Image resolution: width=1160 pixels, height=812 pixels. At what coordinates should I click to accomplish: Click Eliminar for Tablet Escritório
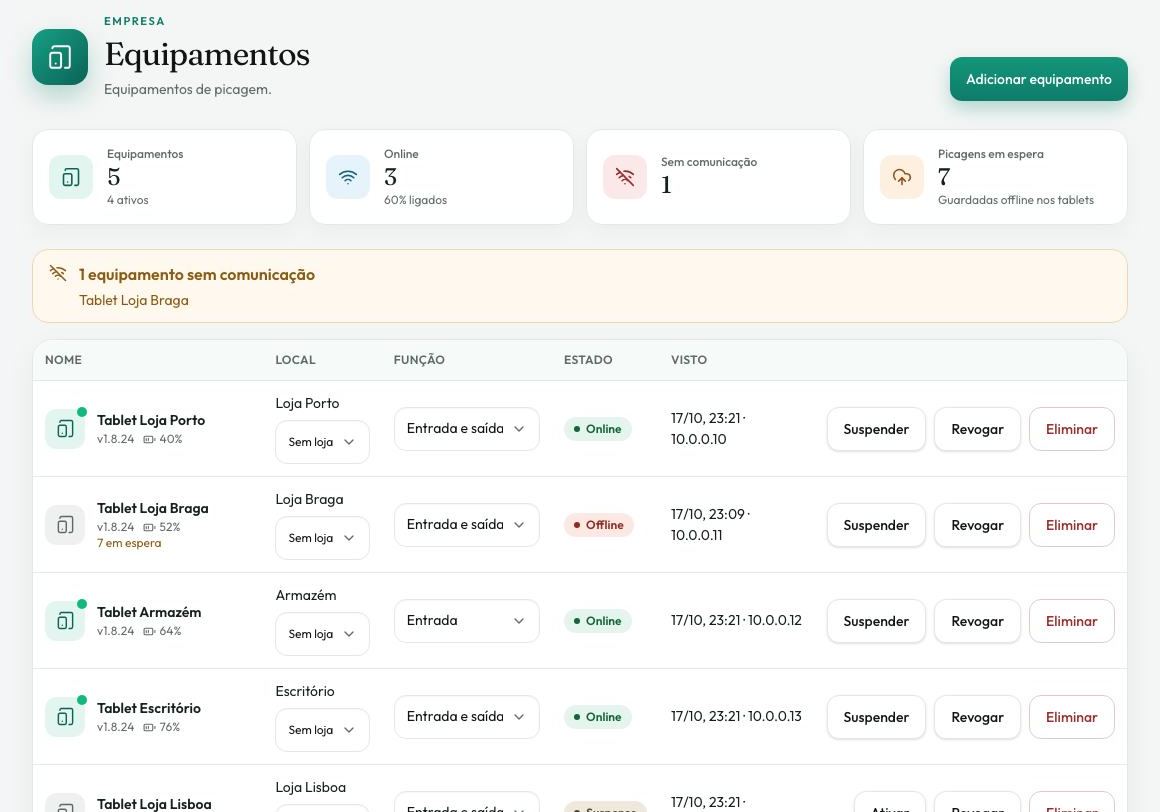click(1071, 717)
